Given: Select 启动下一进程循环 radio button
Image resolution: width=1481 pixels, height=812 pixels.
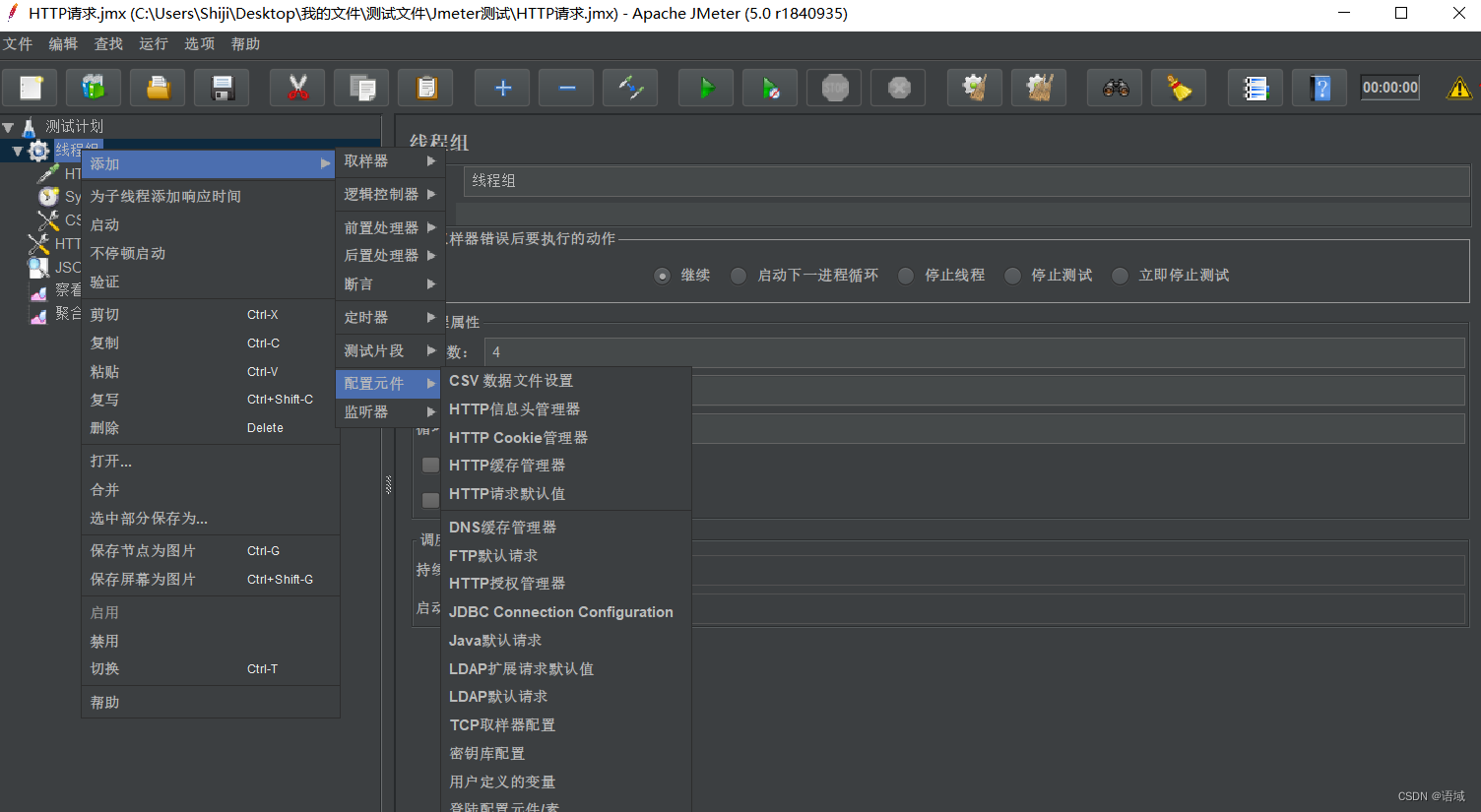Looking at the screenshot, I should click(739, 276).
